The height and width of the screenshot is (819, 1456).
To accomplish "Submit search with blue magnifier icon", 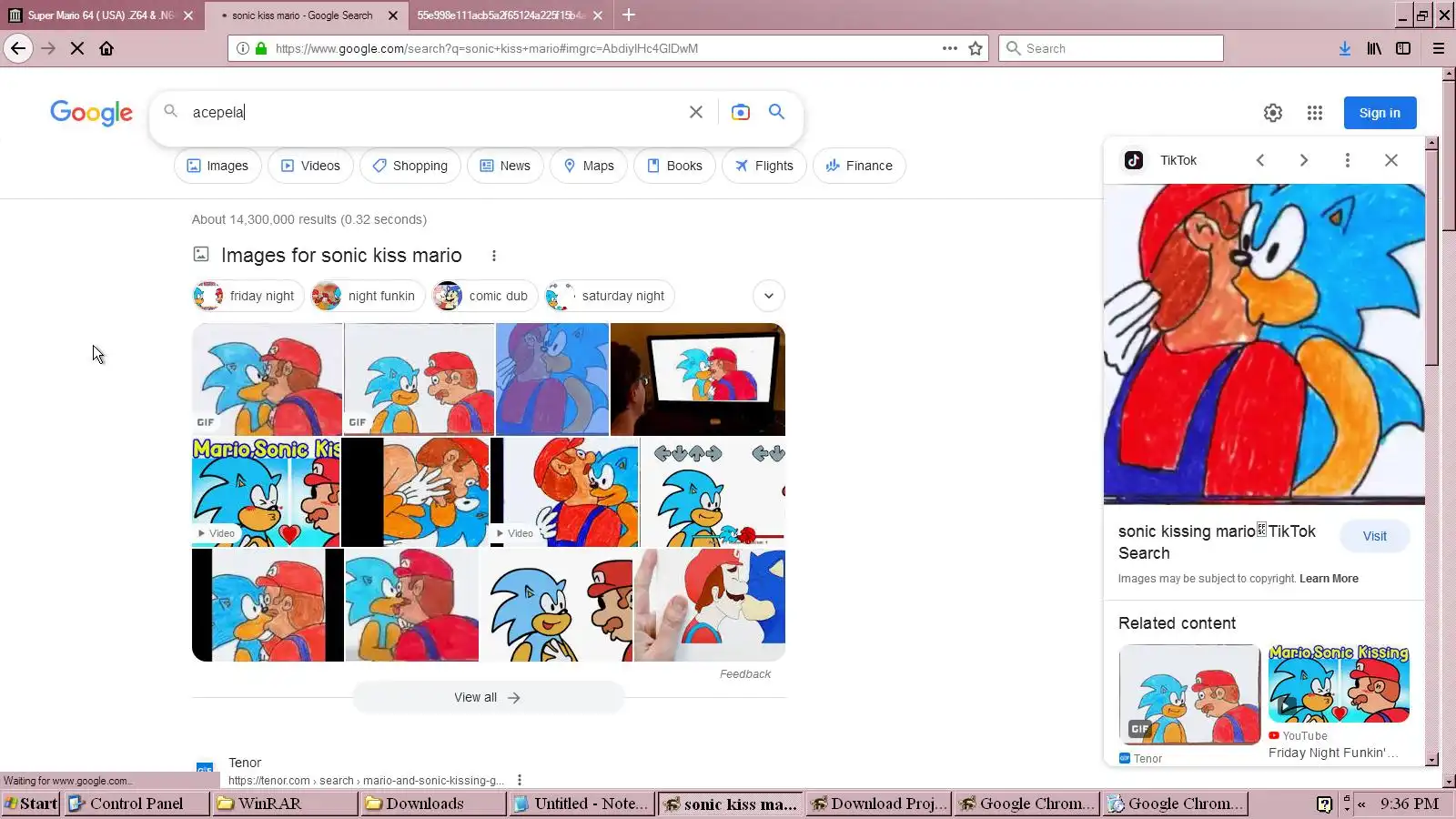I will point(776,111).
